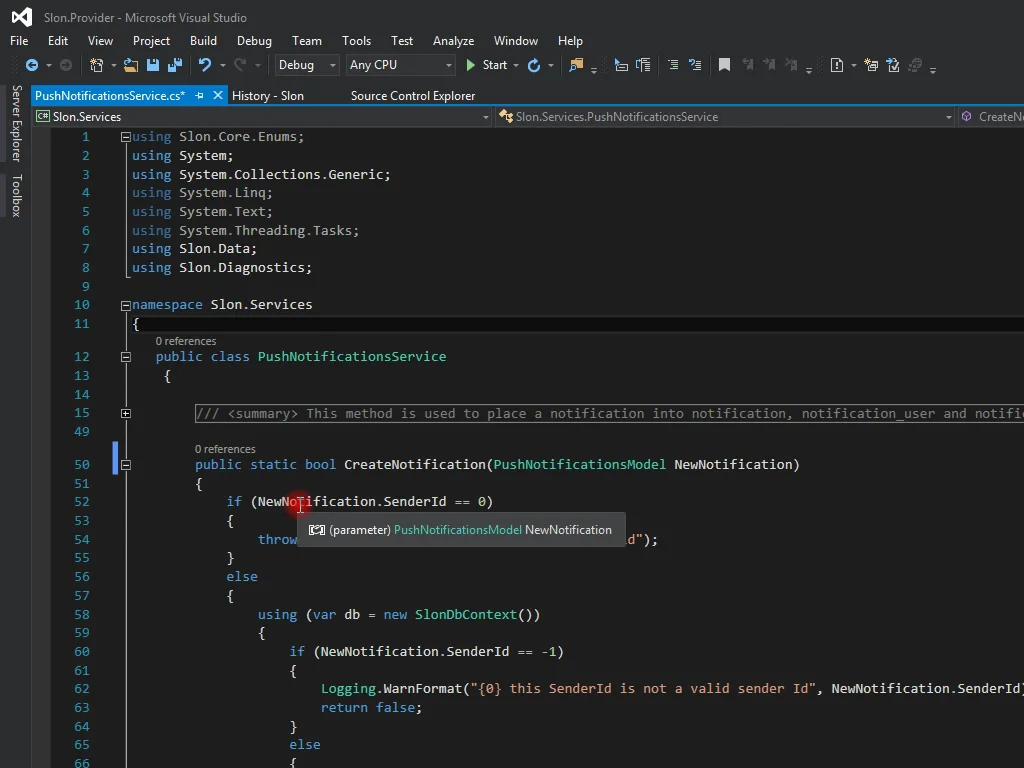Open the Tools menu
This screenshot has height=768, width=1024.
[x=356, y=40]
